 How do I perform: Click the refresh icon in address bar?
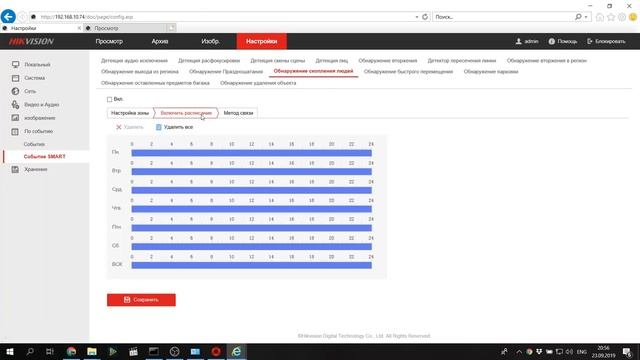point(425,17)
